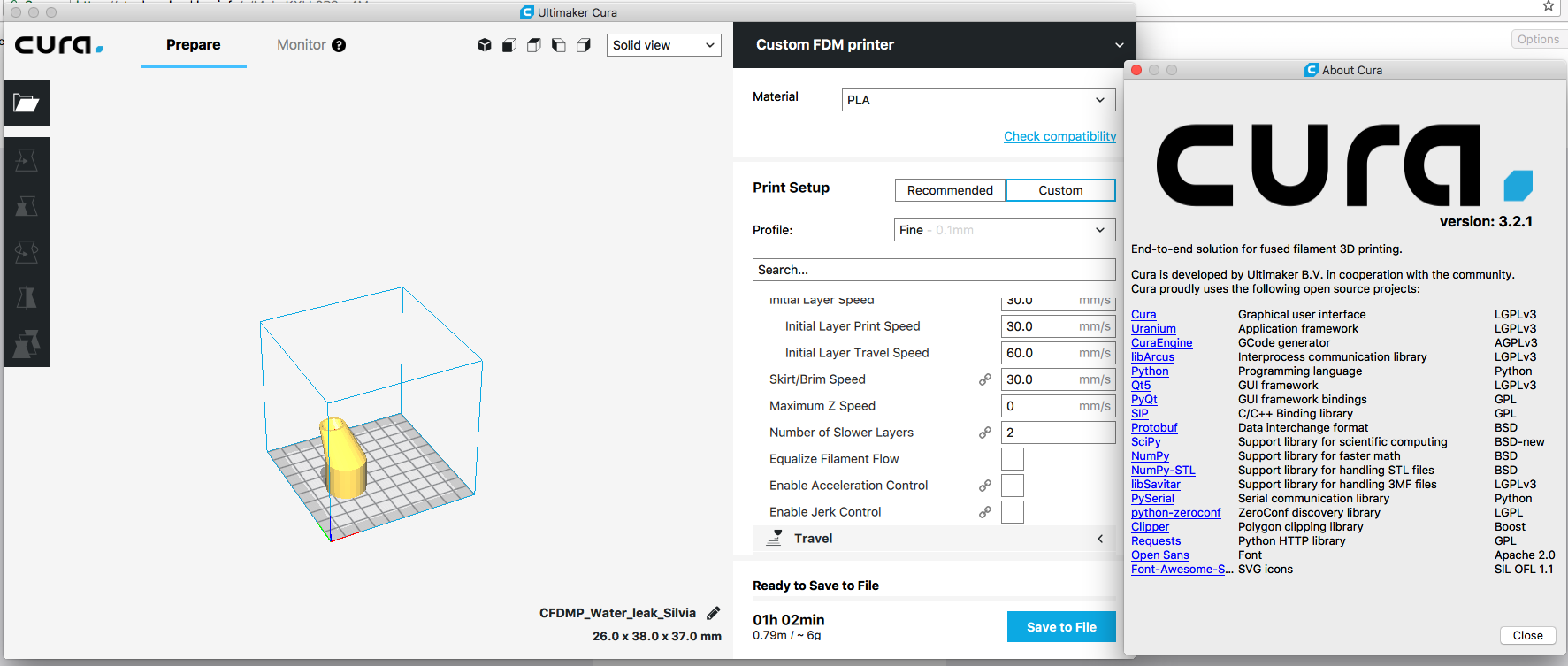Click the model dimensions 26.0 x 38.0 x 37.0 mm
Image resolution: width=1568 pixels, height=666 pixels.
click(656, 636)
